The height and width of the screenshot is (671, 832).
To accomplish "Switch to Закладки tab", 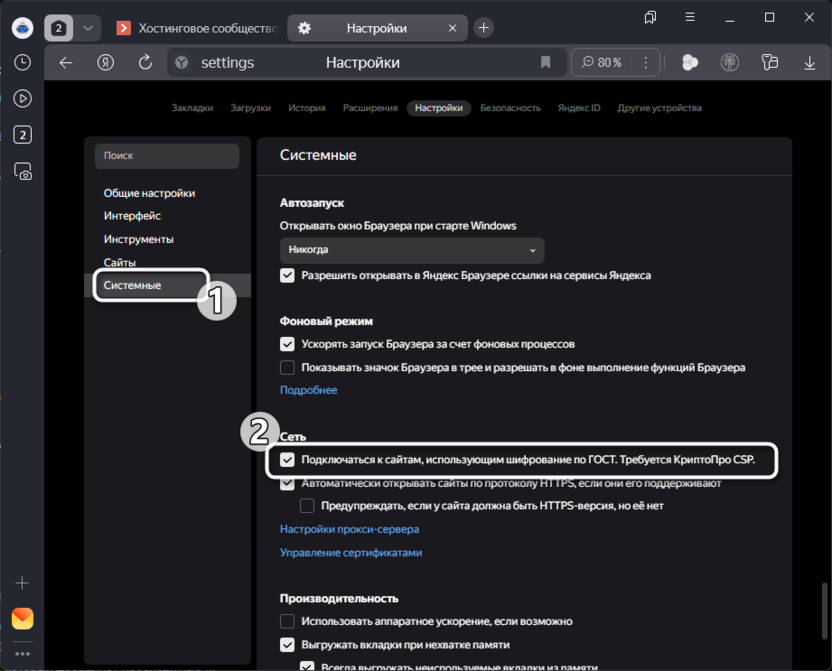I will (192, 108).
